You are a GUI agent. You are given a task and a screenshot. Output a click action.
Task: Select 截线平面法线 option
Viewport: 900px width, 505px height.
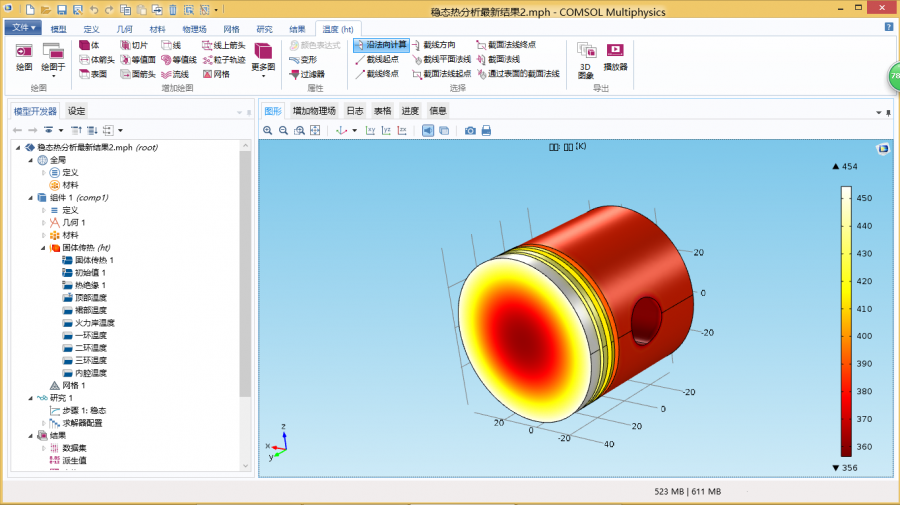(x=442, y=59)
